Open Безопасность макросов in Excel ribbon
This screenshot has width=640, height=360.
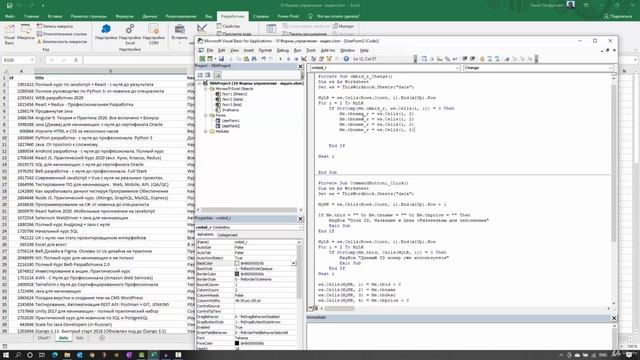62,42
